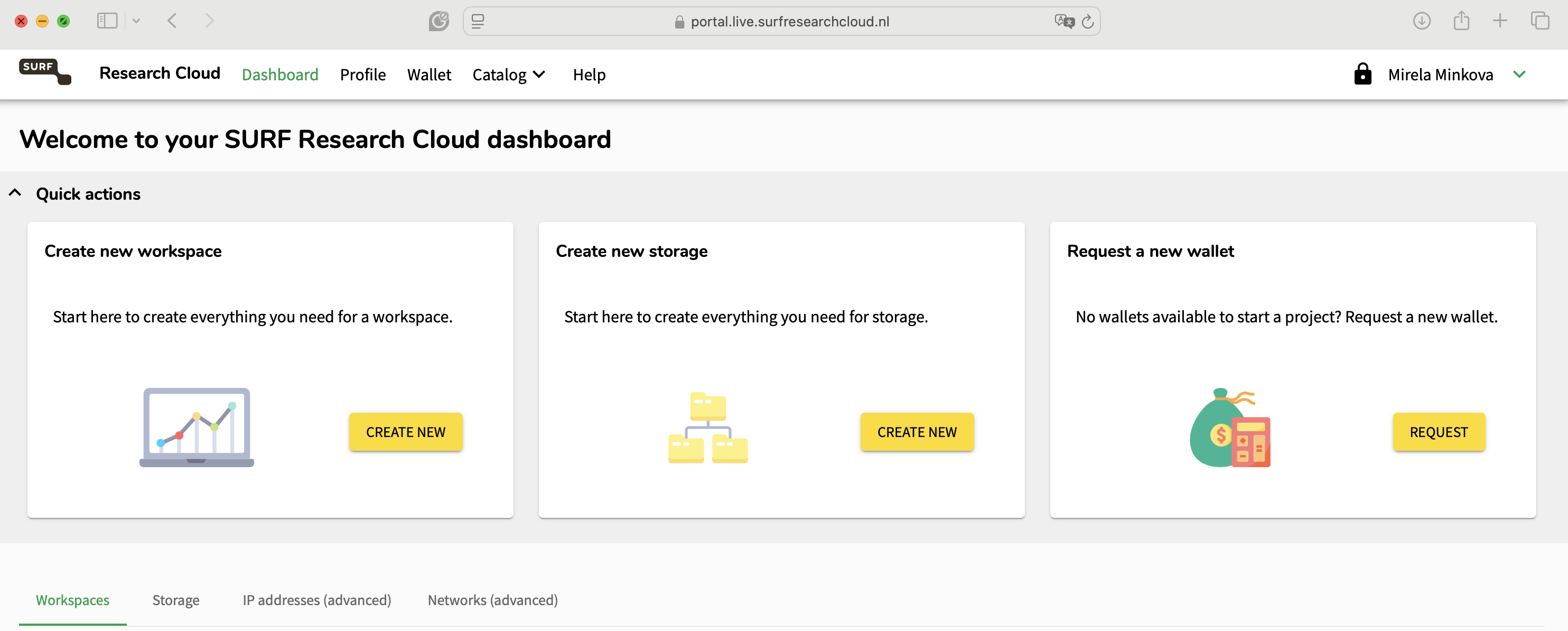The image size is (1568, 631).
Task: Click the Safari sidebar toggle icon
Action: coord(107,21)
